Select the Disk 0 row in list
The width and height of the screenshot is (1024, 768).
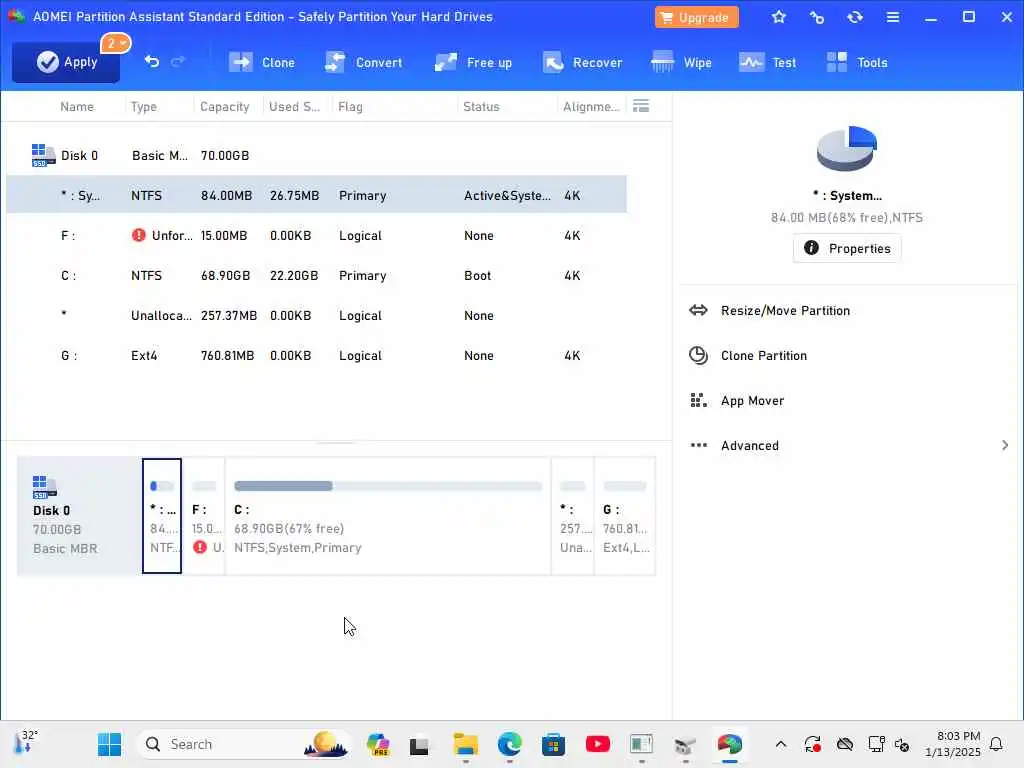click(317, 155)
